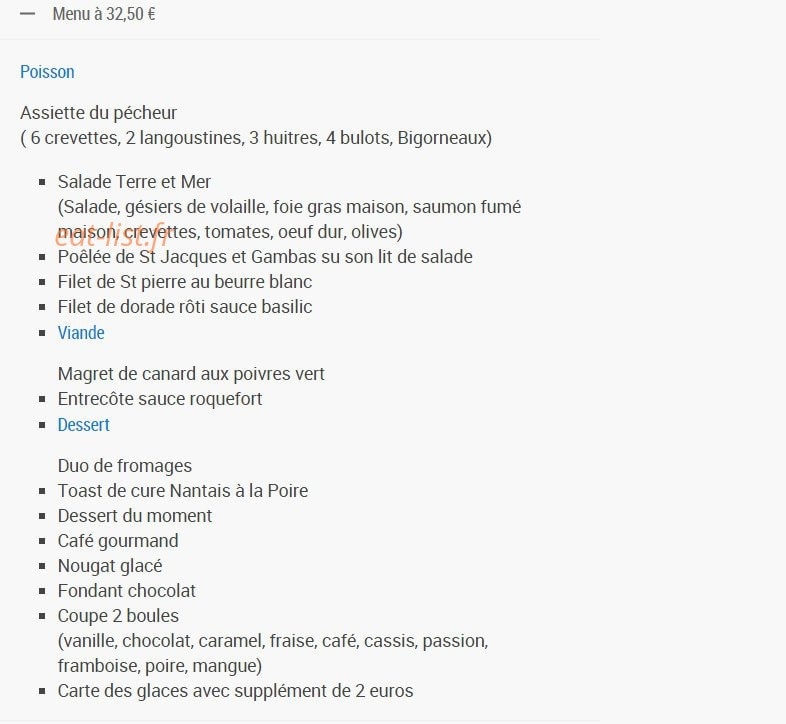Click the Nougat glacé item
786x724 pixels.
(x=110, y=567)
